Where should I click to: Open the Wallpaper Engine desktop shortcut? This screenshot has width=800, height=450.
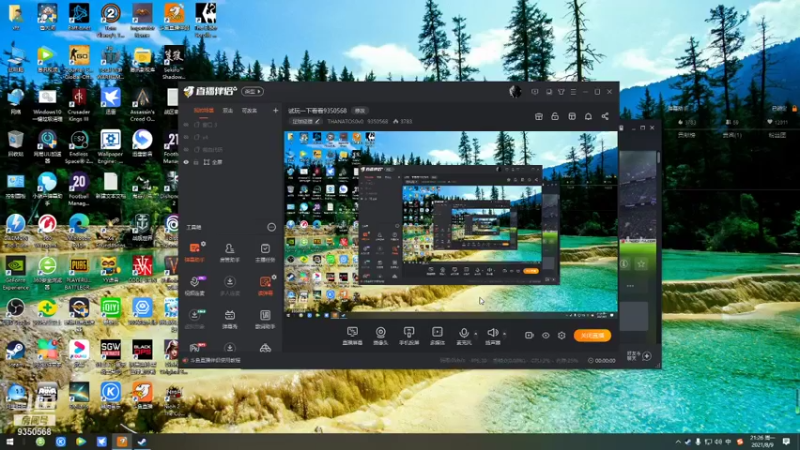[x=110, y=146]
